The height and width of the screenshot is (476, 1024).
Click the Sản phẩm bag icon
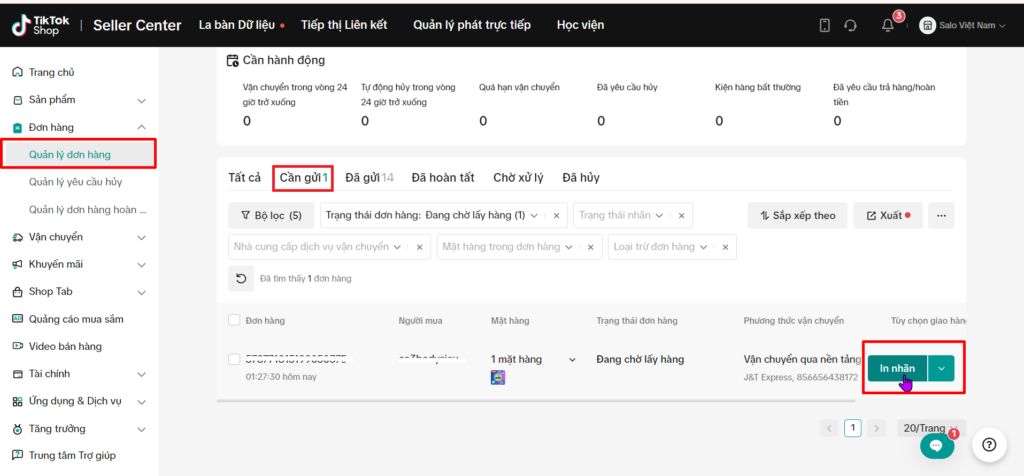pos(18,100)
